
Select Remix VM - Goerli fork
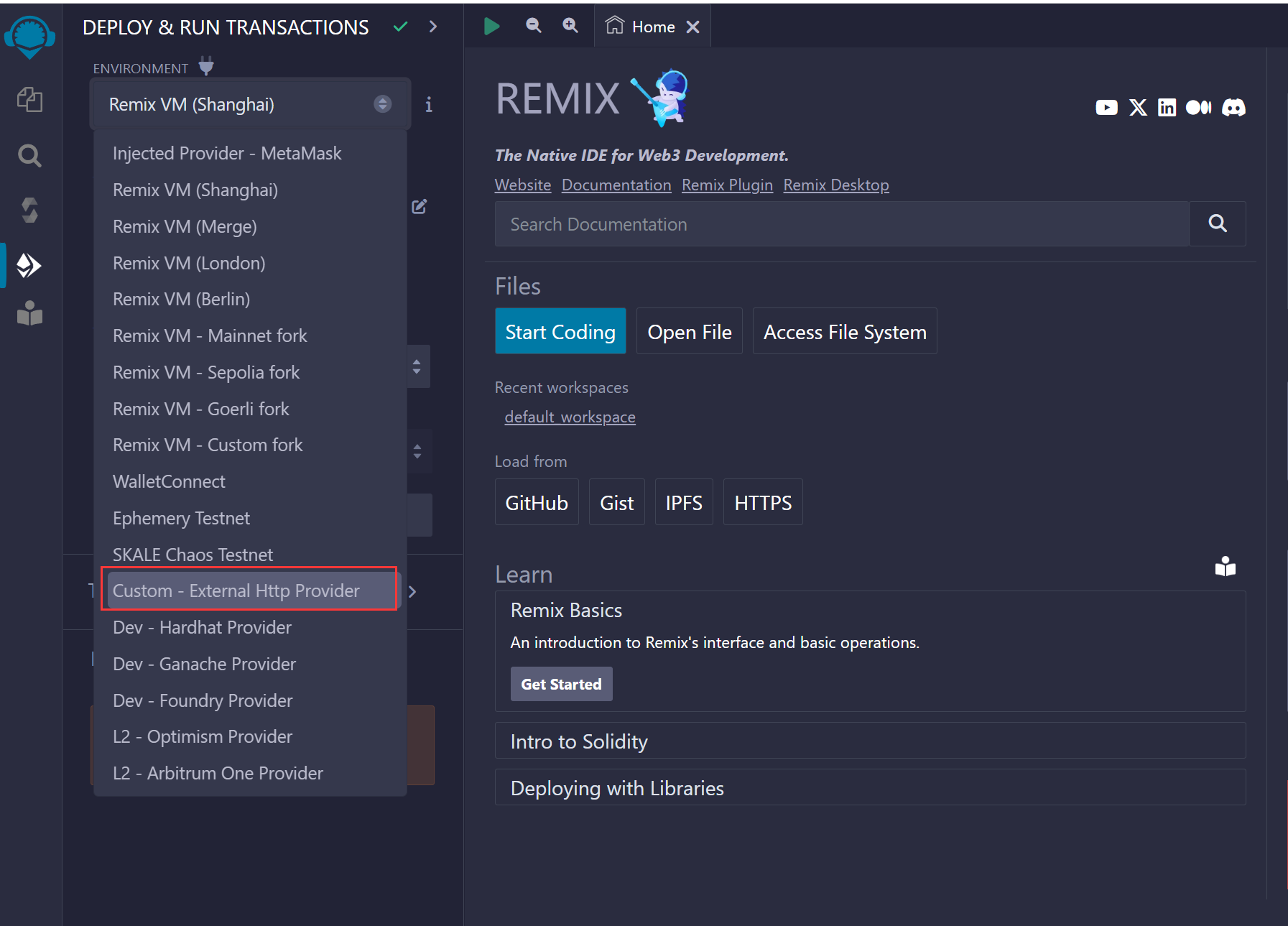250,409
